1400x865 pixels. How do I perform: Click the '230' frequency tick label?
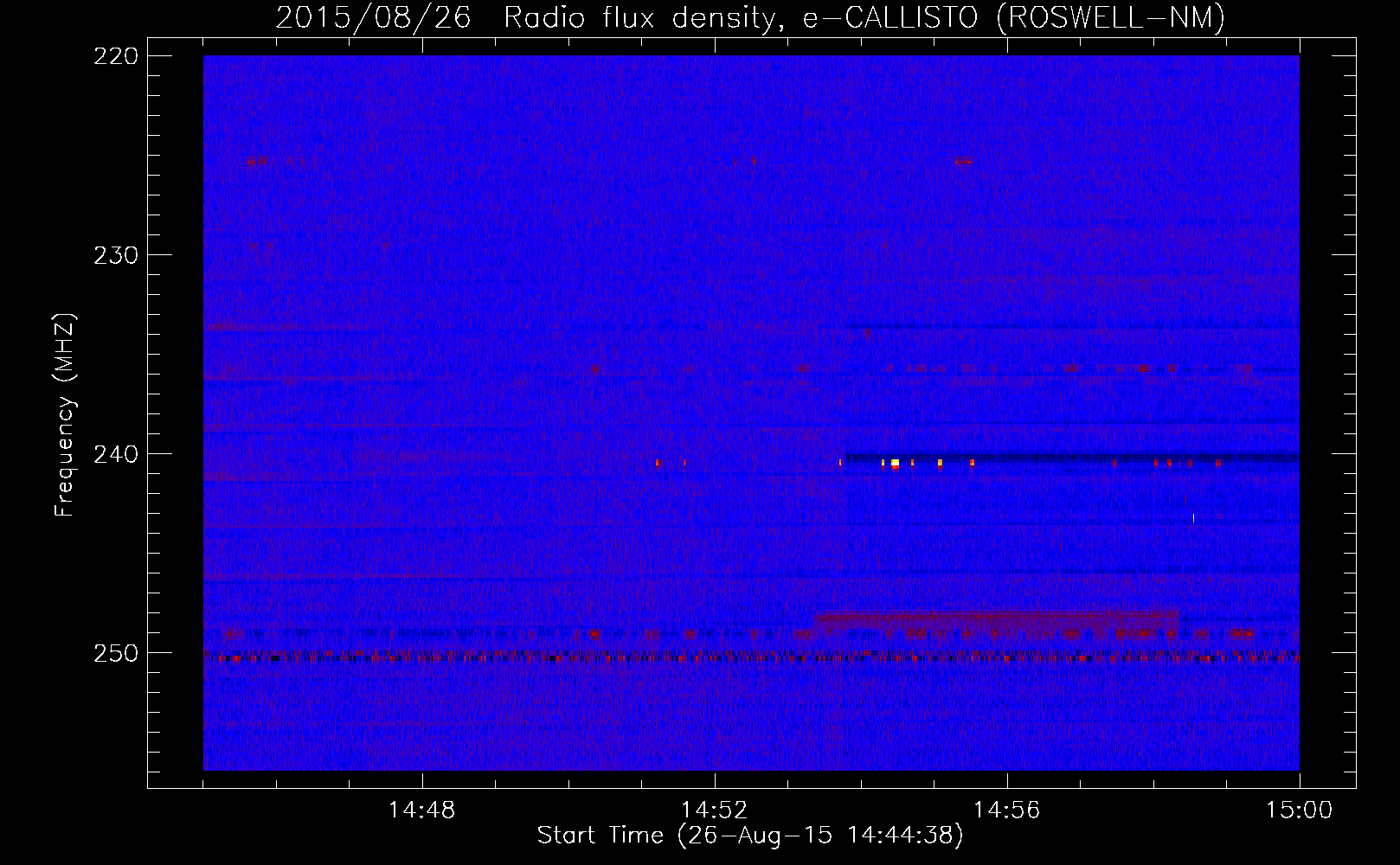[x=115, y=255]
